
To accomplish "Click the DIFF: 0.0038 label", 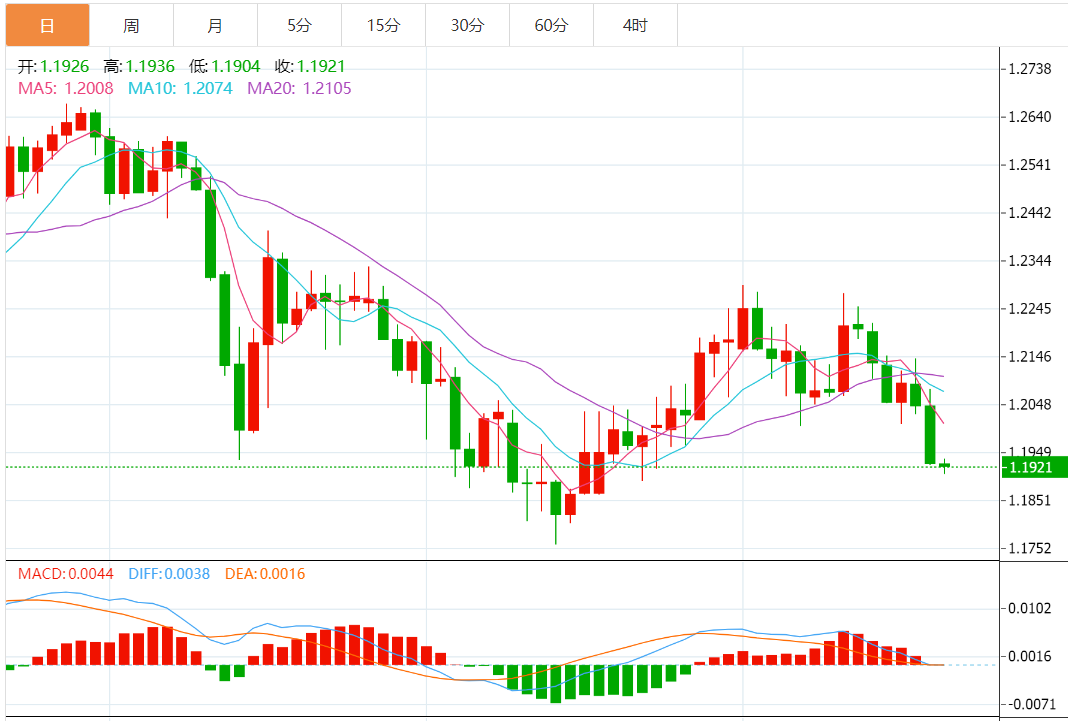I will point(169,574).
